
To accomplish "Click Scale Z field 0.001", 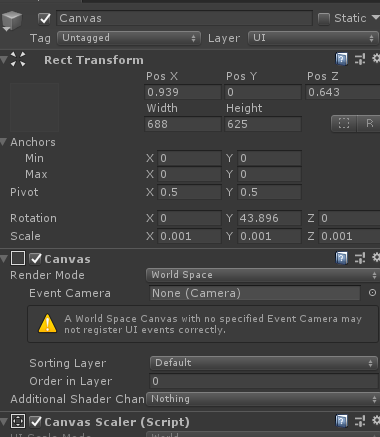I will pyautogui.click(x=349, y=236).
